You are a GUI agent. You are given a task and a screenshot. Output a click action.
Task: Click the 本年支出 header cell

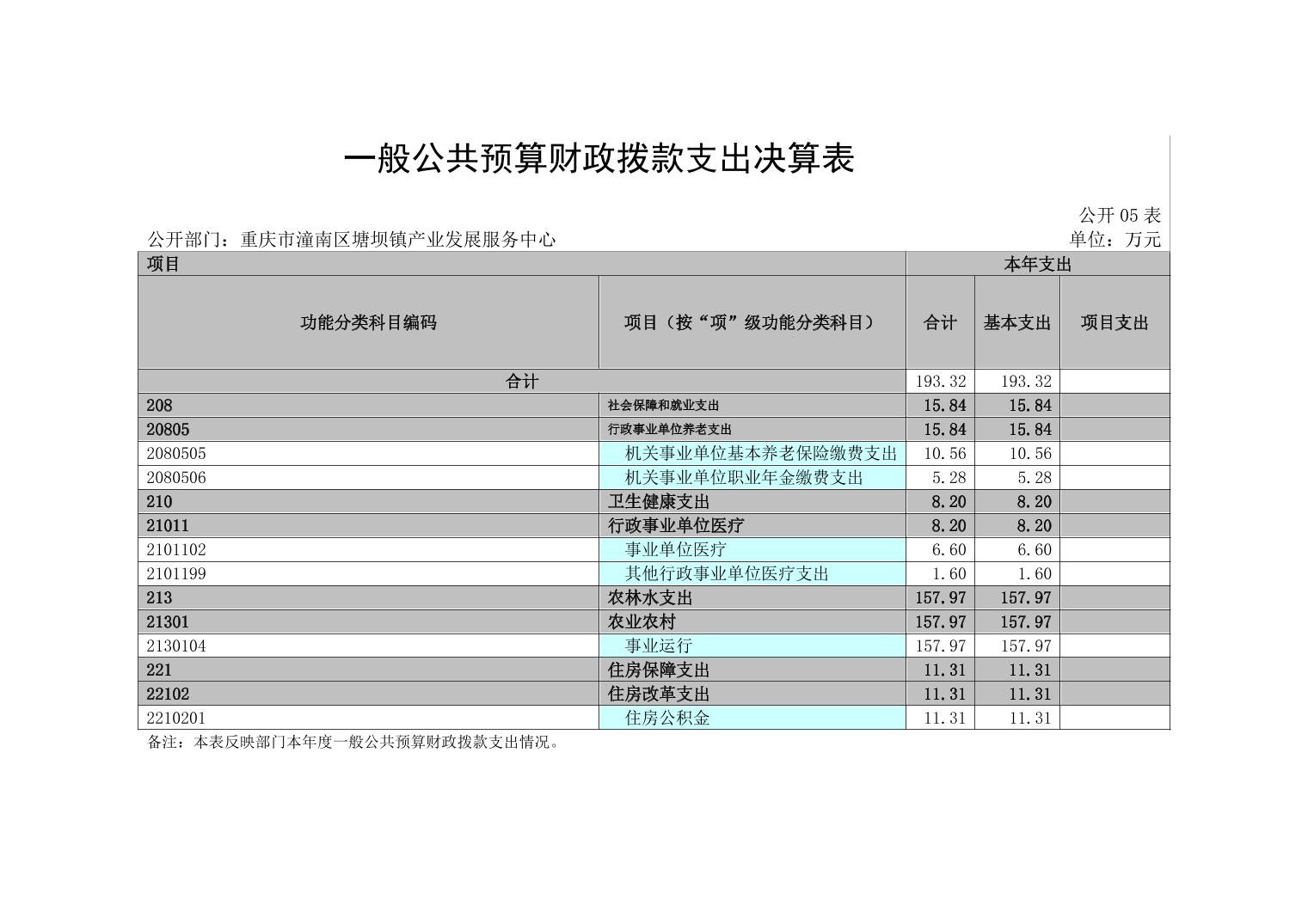coord(1037,265)
